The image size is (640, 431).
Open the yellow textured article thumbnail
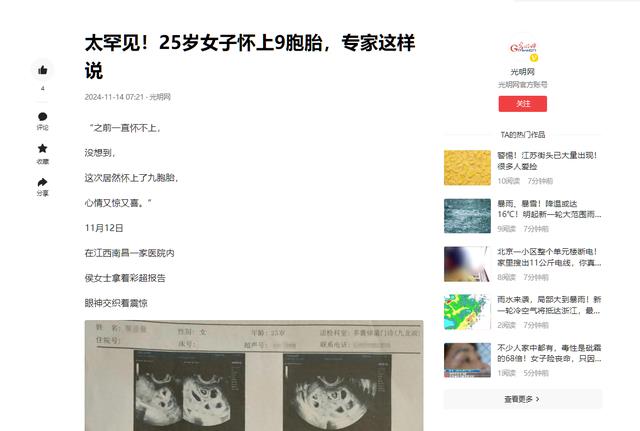pyautogui.click(x=467, y=168)
